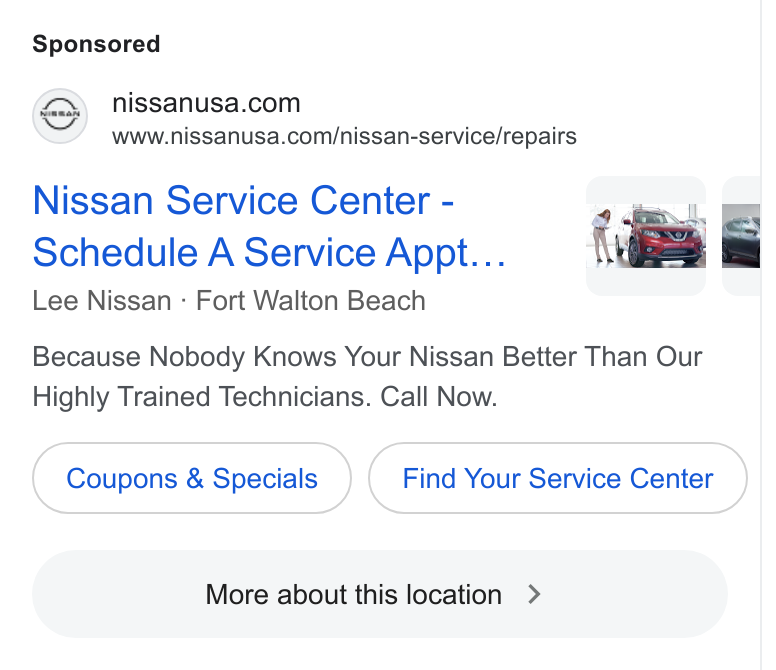Select the Find Your Service Center chip
The width and height of the screenshot is (776, 670).
pos(558,478)
